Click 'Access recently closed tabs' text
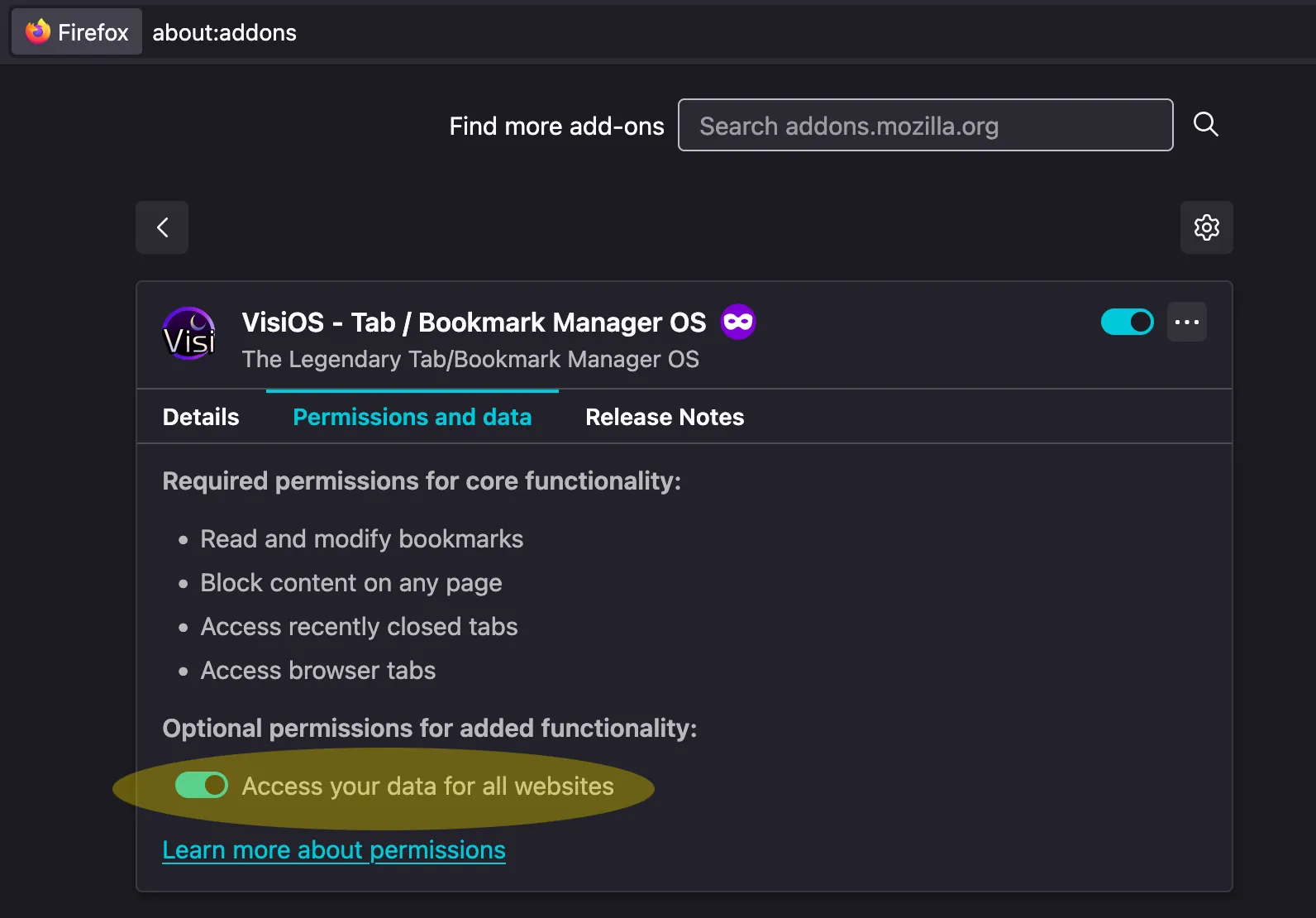1316x918 pixels. tap(359, 627)
